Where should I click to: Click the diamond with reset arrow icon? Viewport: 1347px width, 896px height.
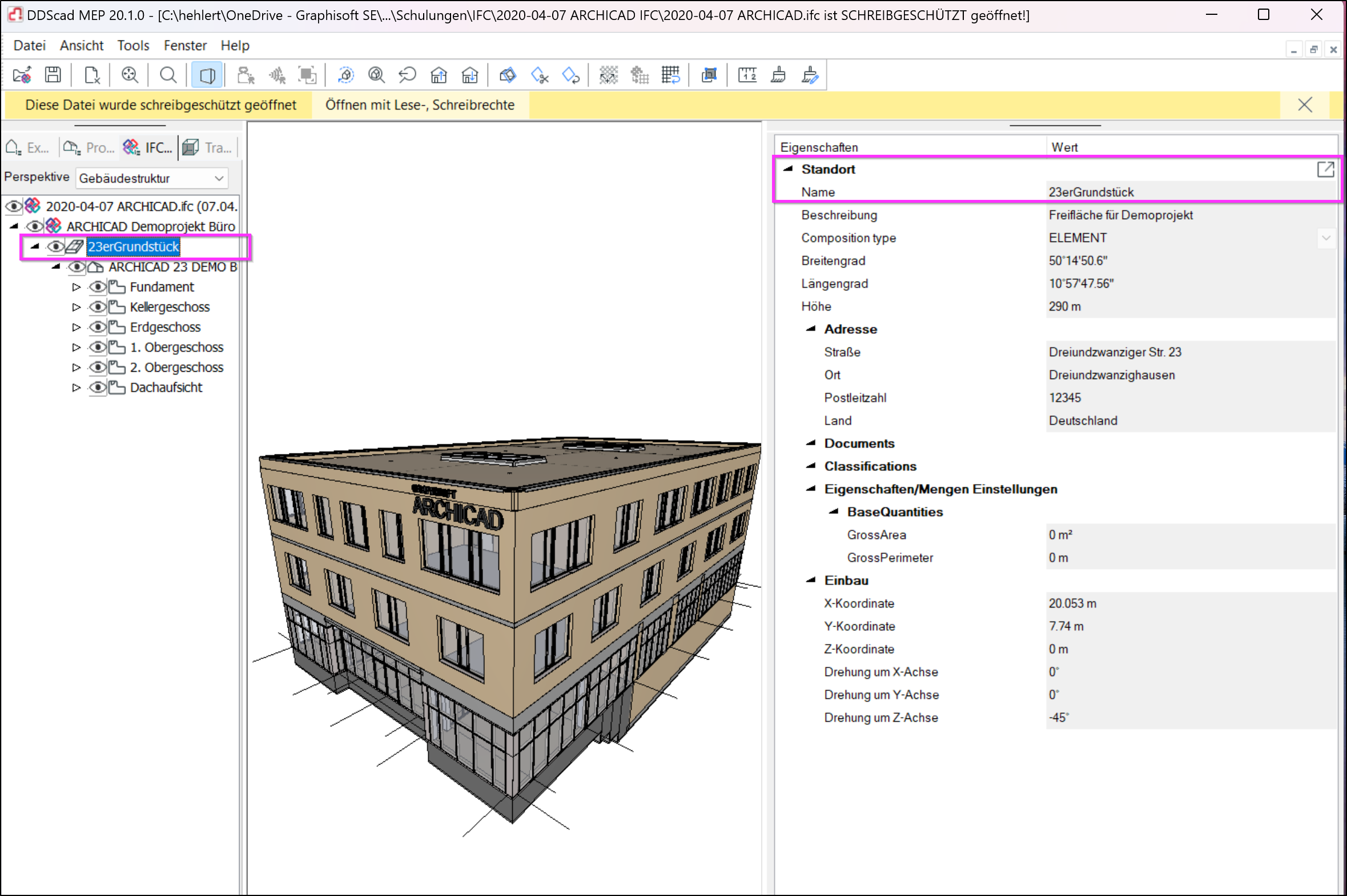[570, 75]
